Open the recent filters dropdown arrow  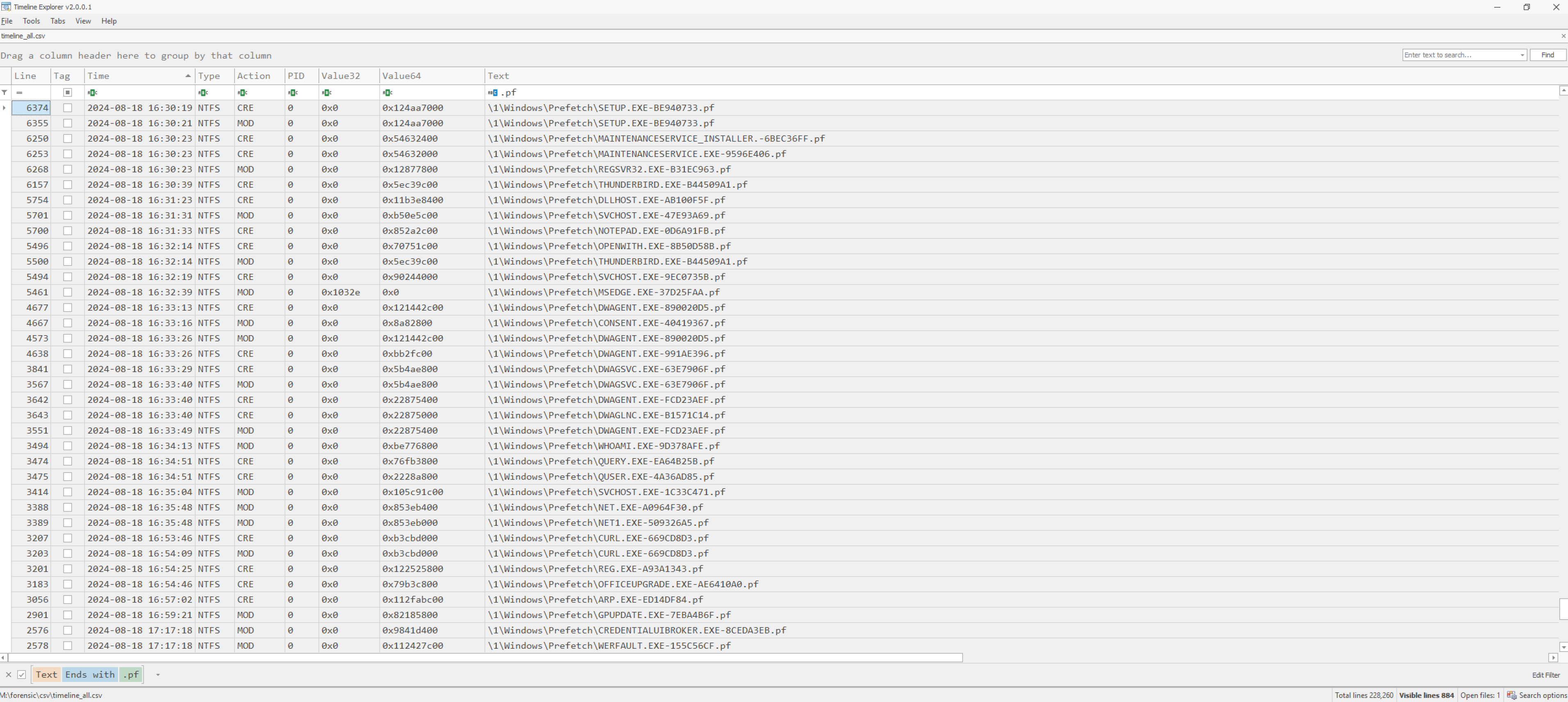[x=158, y=675]
